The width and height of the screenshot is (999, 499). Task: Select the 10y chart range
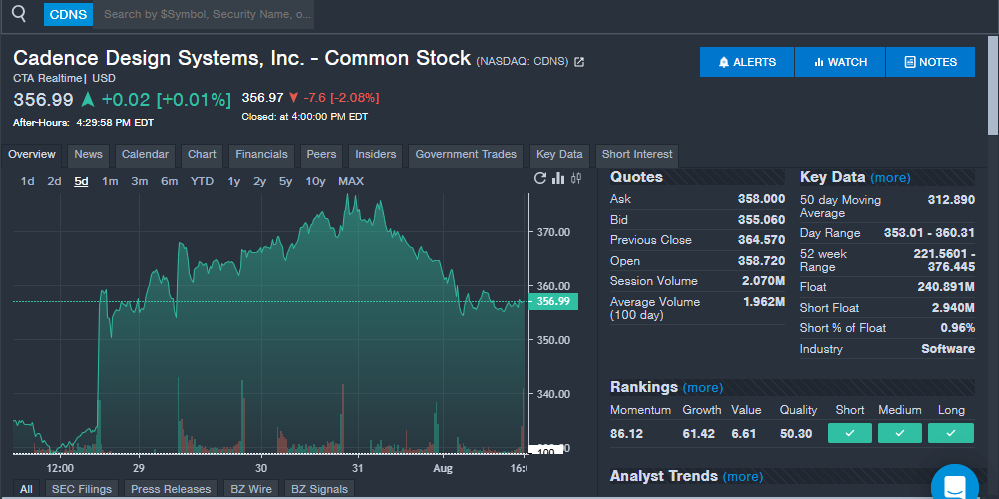(x=315, y=182)
